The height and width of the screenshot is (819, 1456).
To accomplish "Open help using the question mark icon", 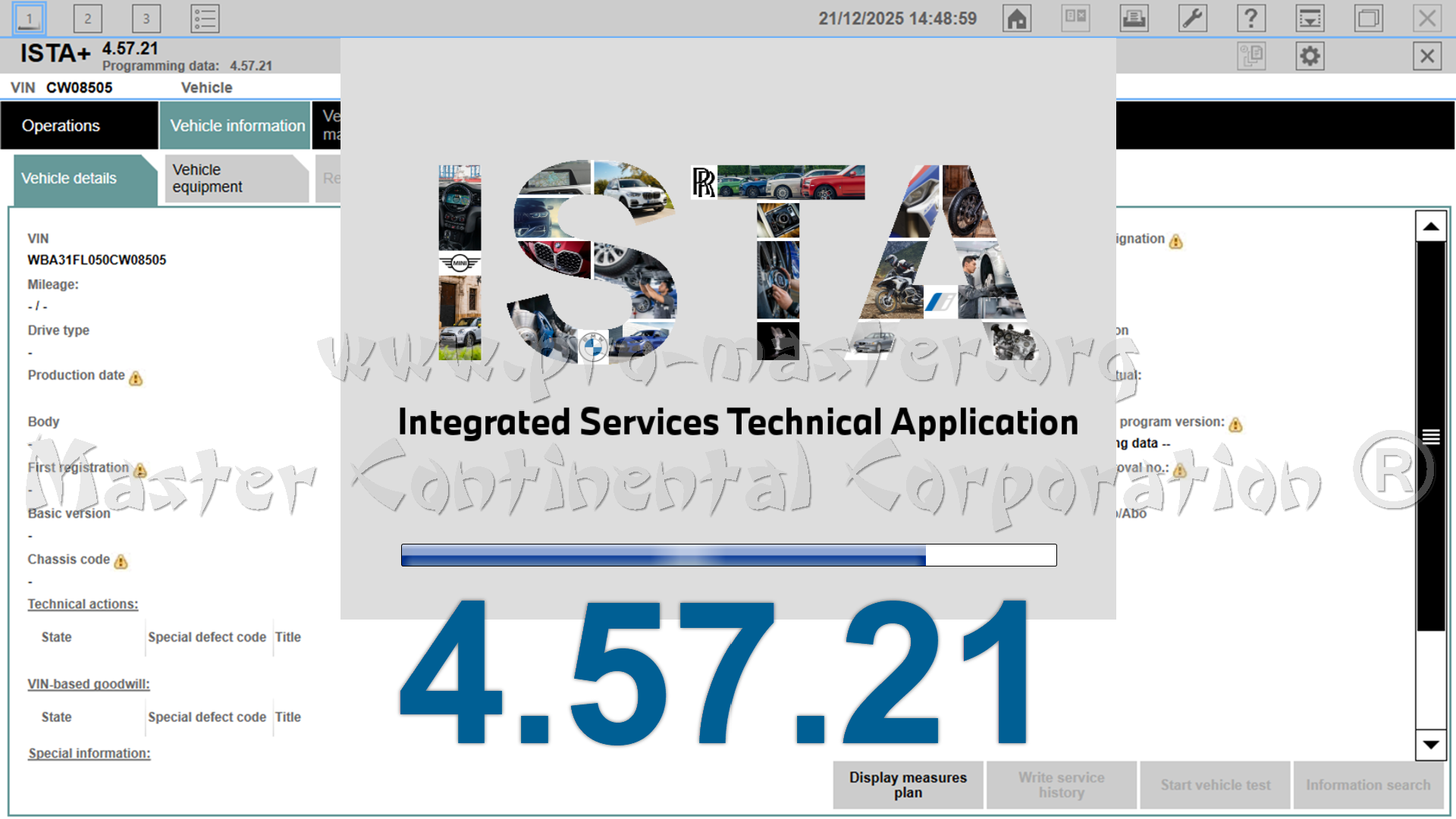I will click(1252, 19).
